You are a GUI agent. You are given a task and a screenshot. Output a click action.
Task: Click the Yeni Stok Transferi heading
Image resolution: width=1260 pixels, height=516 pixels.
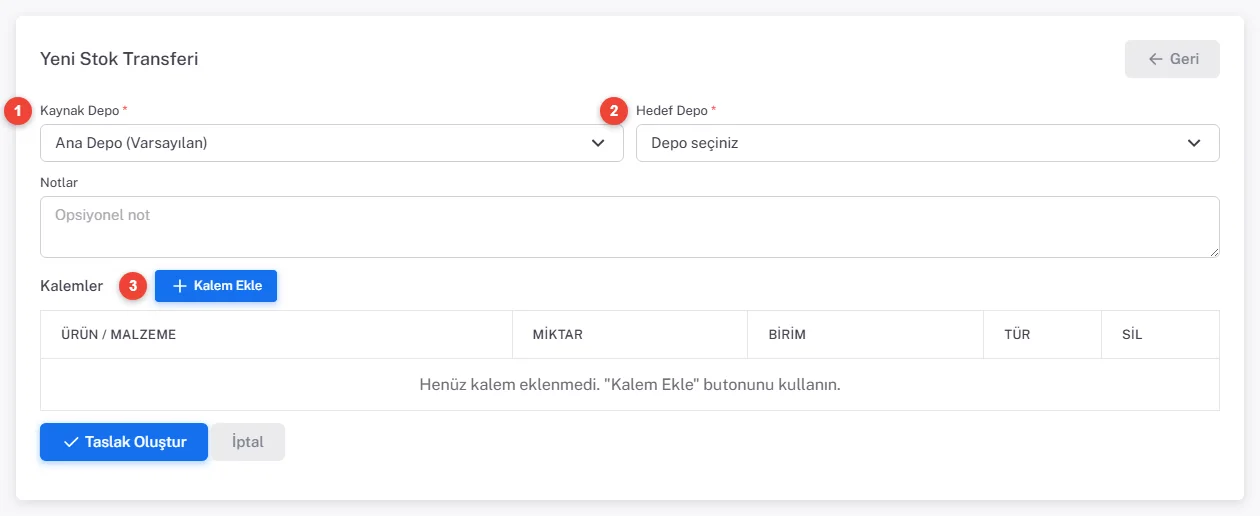click(x=119, y=59)
